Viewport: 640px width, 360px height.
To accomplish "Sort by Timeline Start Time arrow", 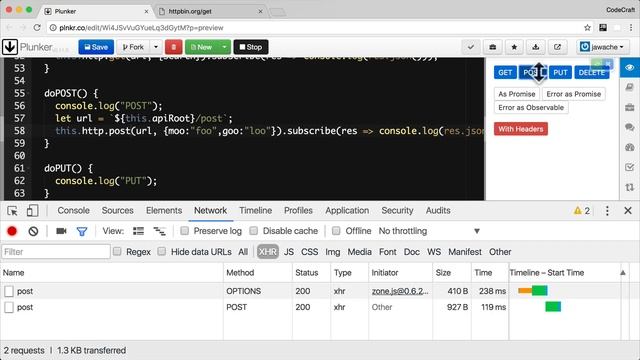I will click(x=623, y=273).
